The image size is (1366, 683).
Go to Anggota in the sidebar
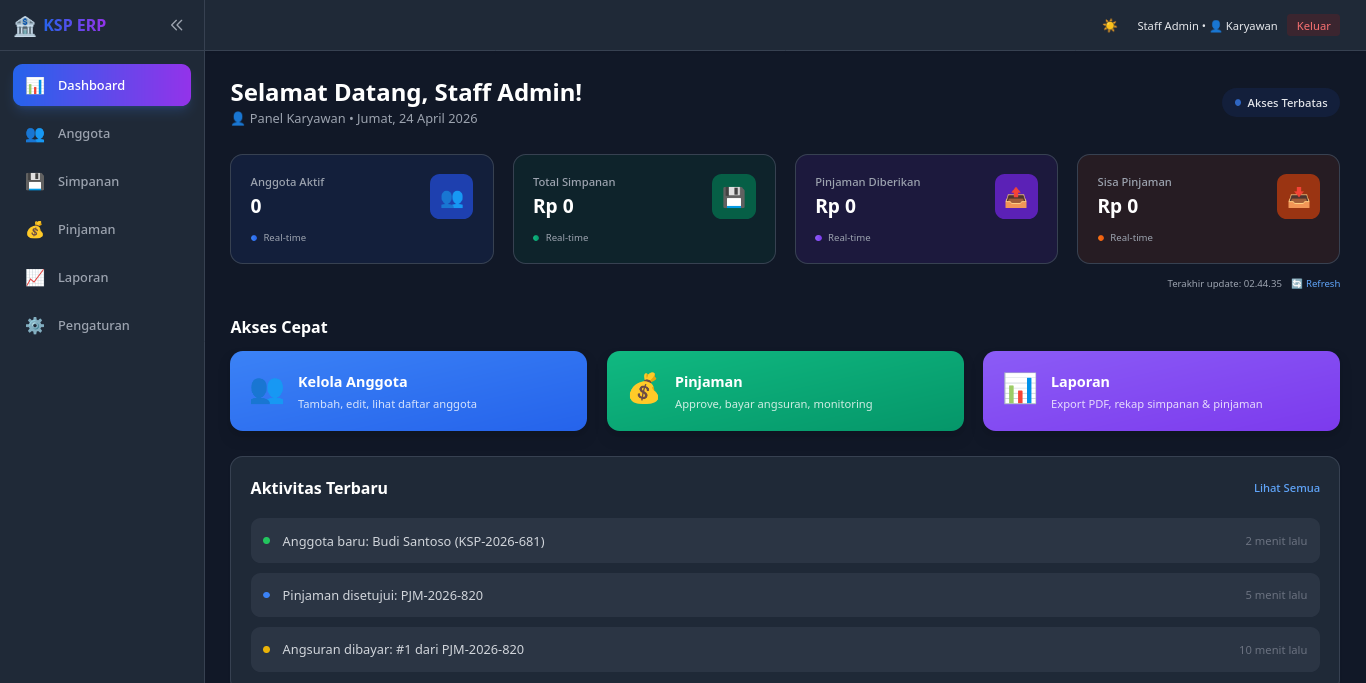102,133
